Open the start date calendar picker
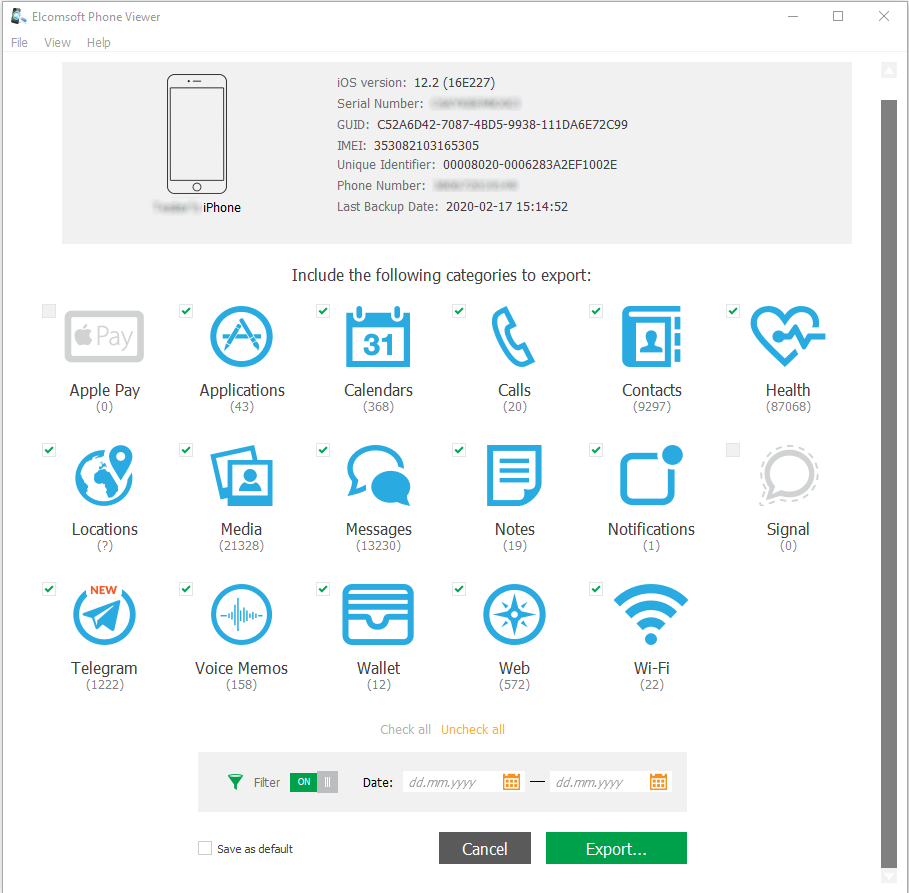Screen dimensions: 909x893 [511, 781]
